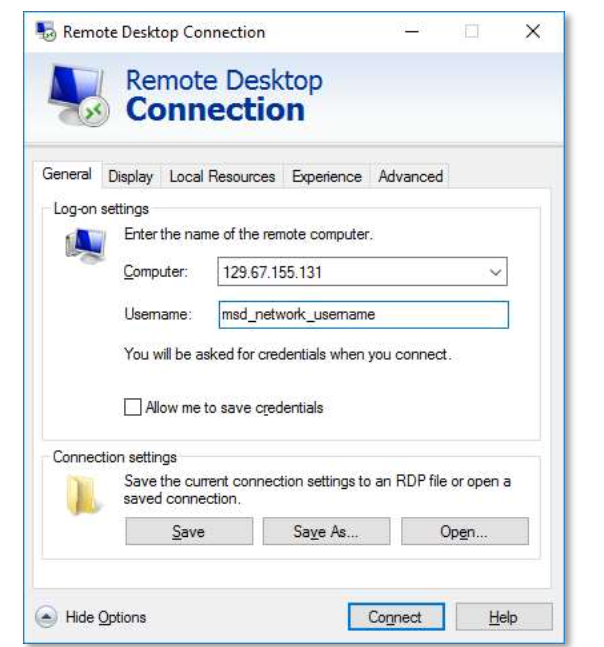Expand the Computer dropdown arrow
Viewport: 604px width, 647px height.
pos(495,272)
